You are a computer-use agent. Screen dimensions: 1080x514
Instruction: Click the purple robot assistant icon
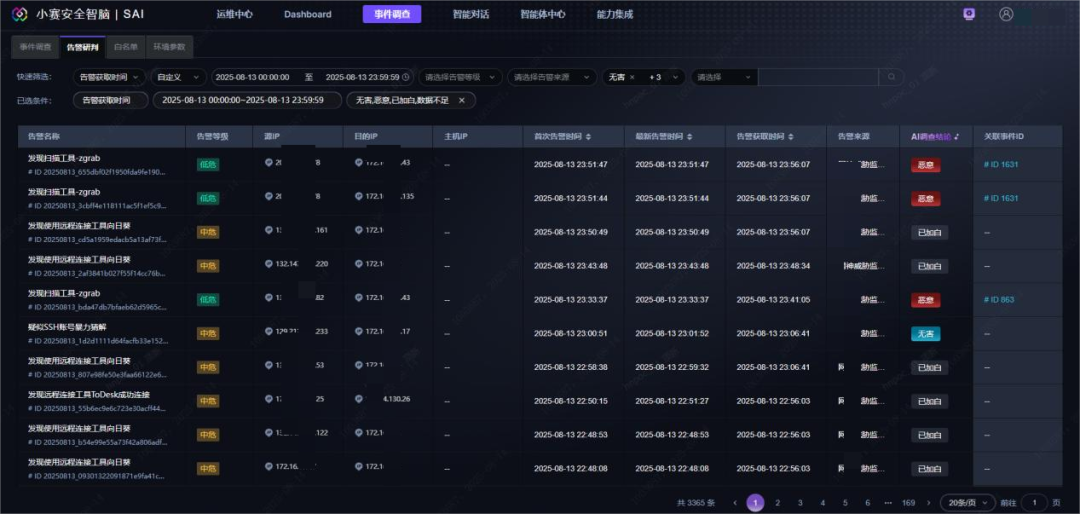point(968,14)
